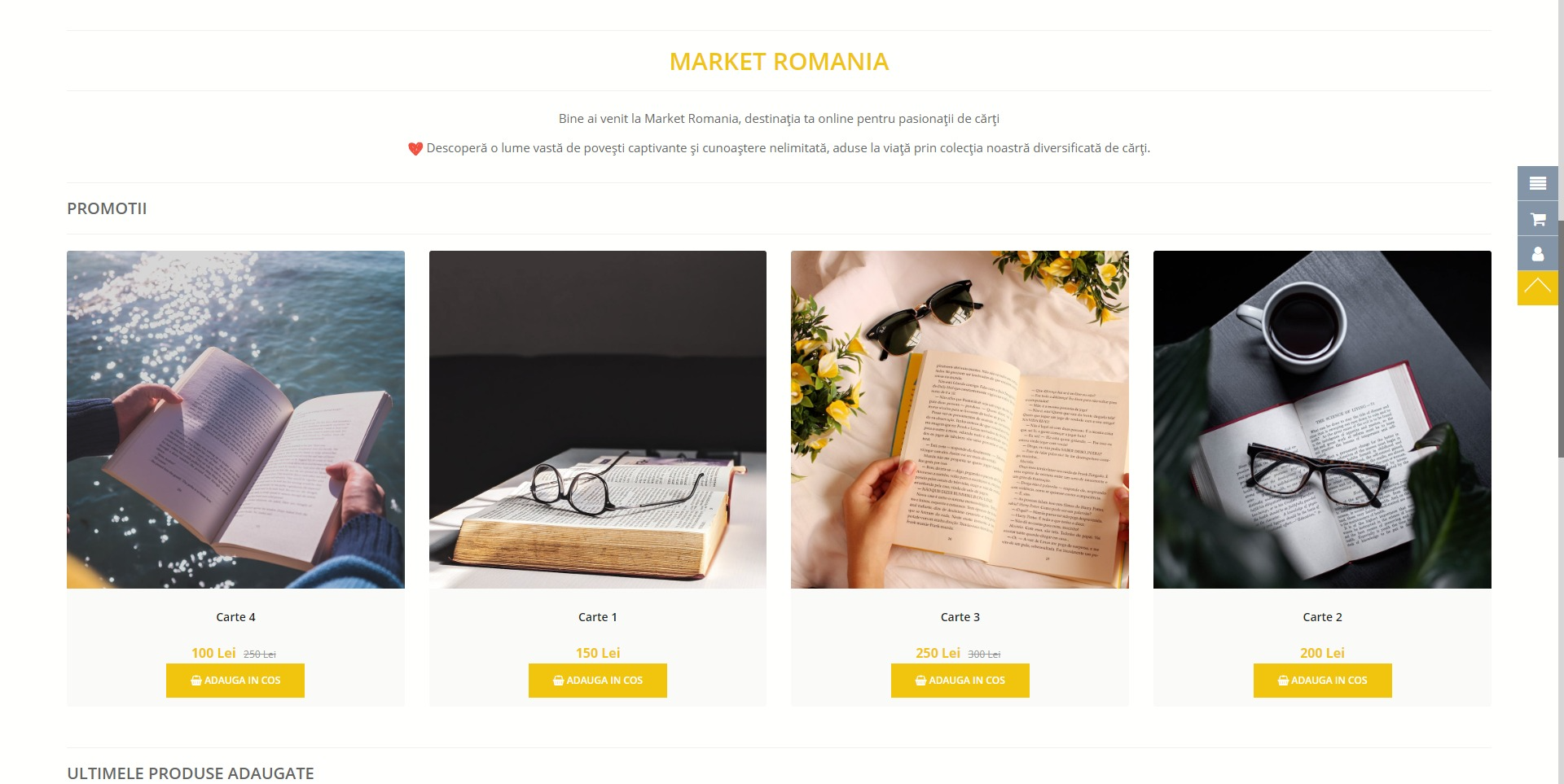Add Carte 2 to cart
1564x784 pixels.
click(1322, 681)
